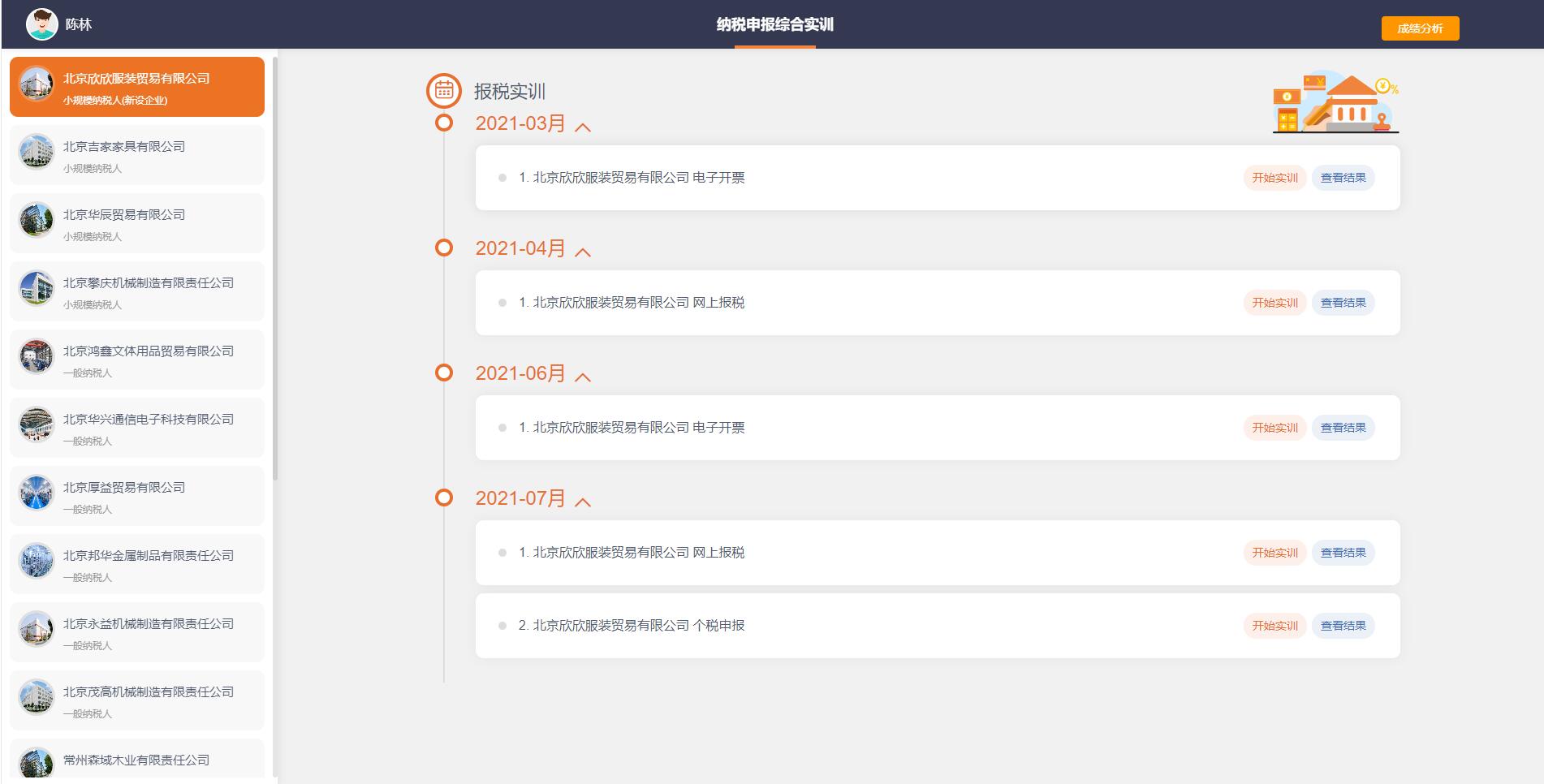Click the 2021-03月 timeline circle marker
1544x784 pixels.
[x=444, y=123]
